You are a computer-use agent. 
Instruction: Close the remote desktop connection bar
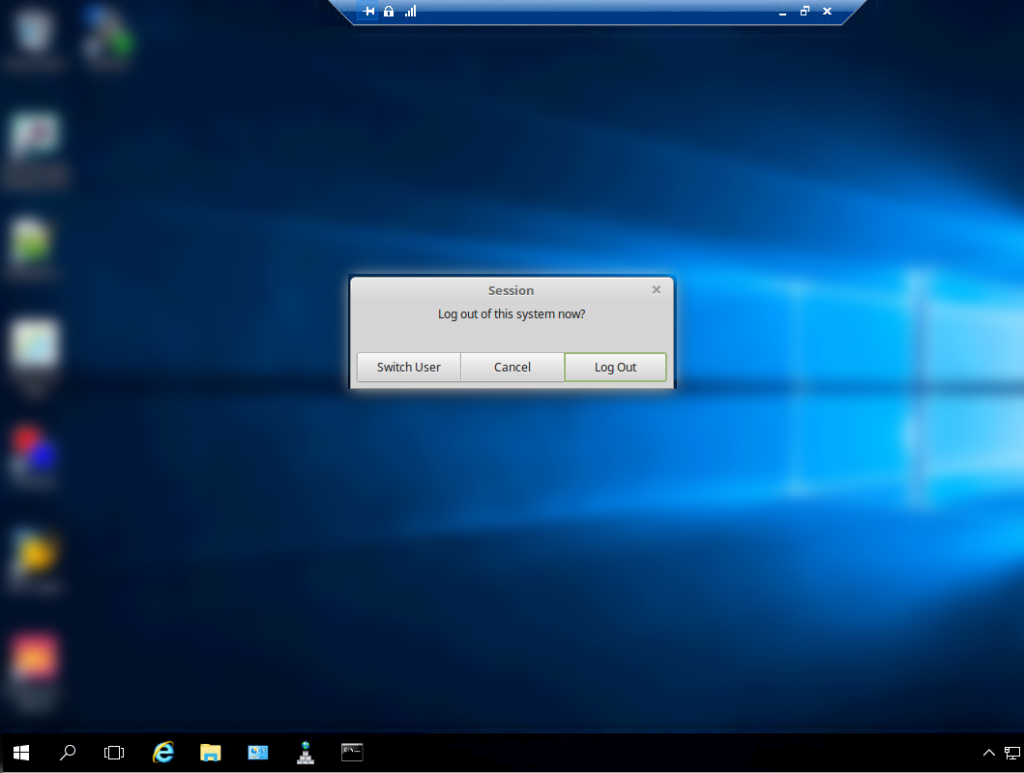[x=827, y=11]
